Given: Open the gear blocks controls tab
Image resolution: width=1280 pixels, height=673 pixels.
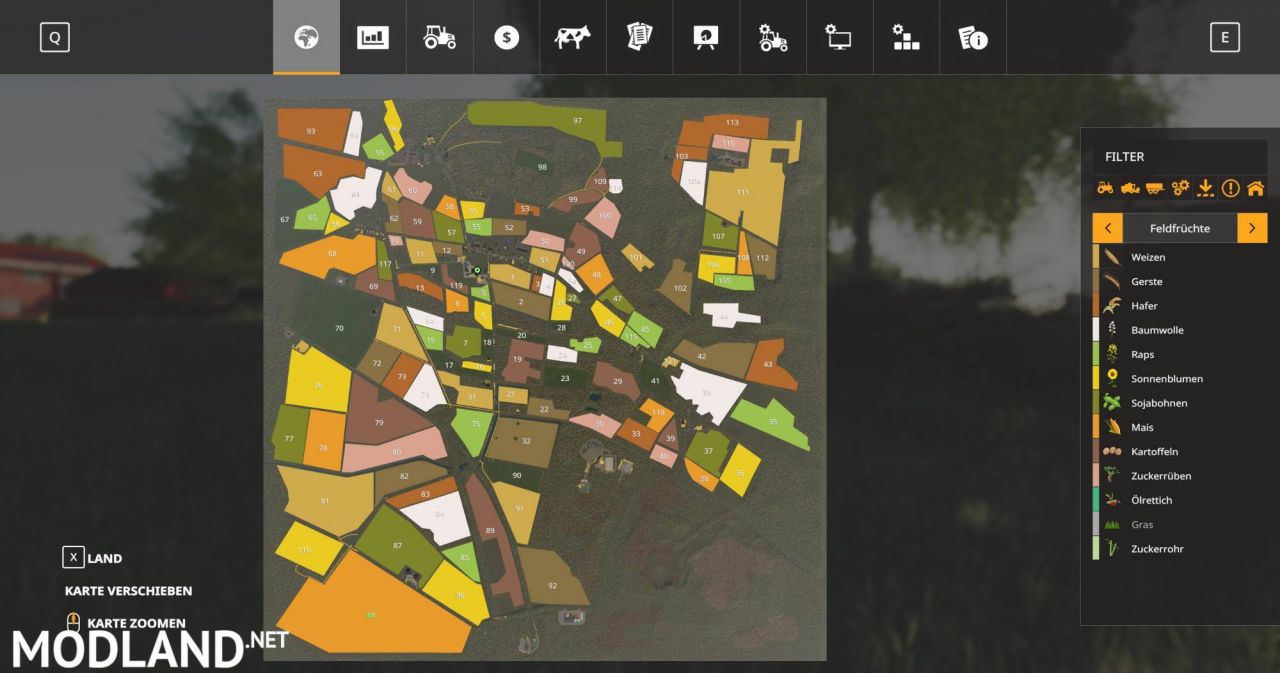Looking at the screenshot, I should (x=906, y=37).
